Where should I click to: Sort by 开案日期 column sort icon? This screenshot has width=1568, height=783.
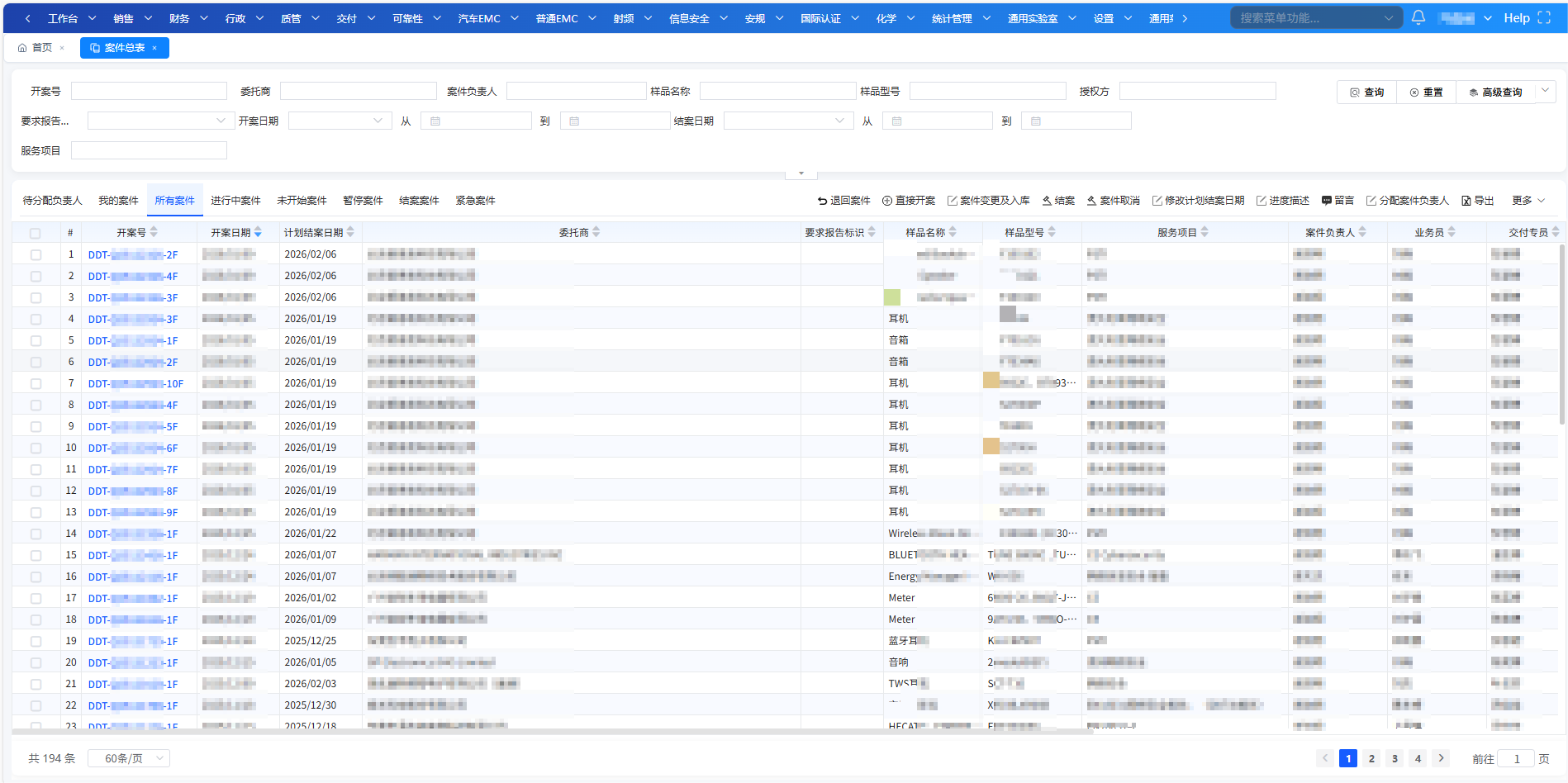pos(258,233)
